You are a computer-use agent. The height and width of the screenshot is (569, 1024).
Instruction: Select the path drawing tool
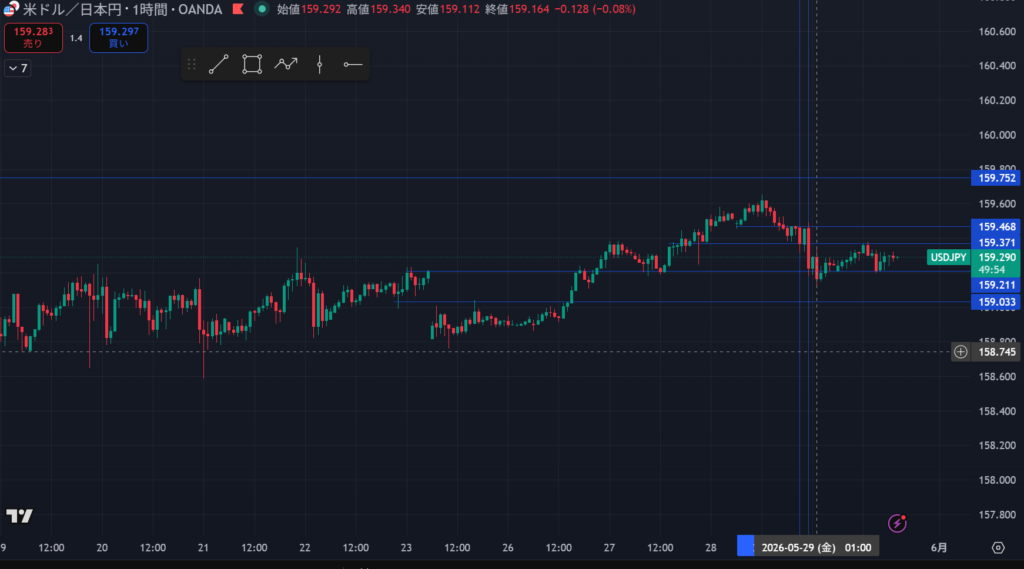click(x=286, y=64)
